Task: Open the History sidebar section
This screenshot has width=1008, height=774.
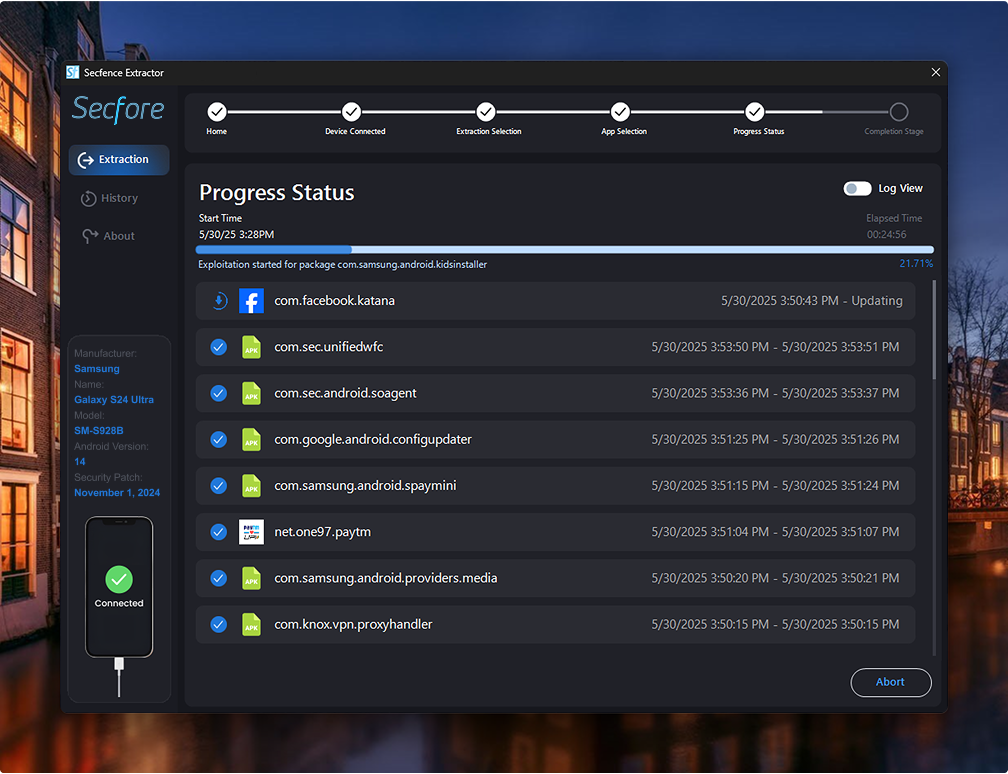Action: tap(109, 199)
